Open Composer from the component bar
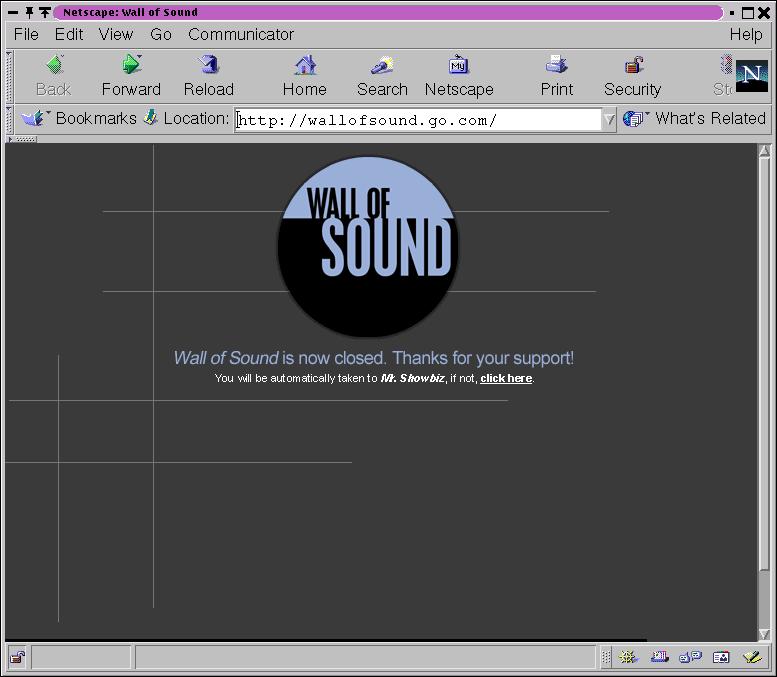The image size is (777, 677). tap(752, 658)
